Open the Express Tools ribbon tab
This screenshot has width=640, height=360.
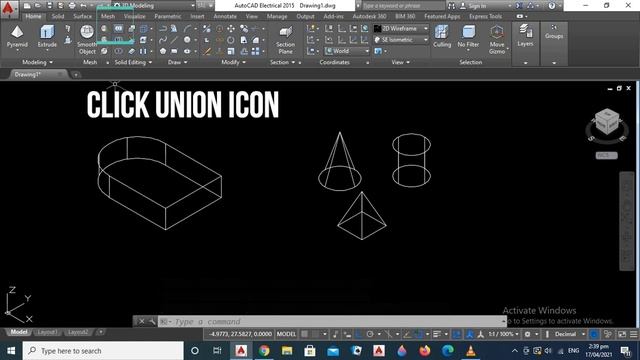(x=485, y=16)
